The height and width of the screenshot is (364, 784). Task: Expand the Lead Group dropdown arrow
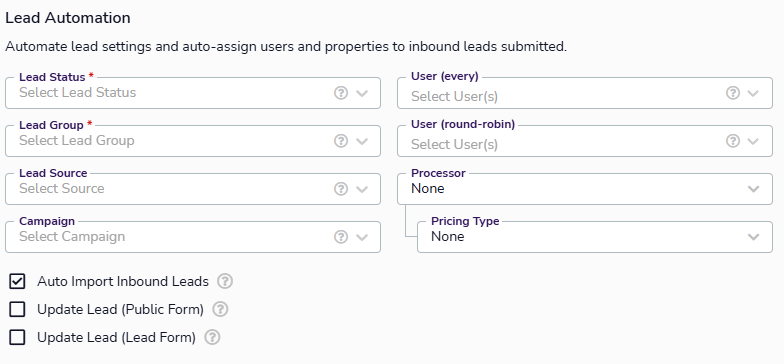click(x=362, y=141)
